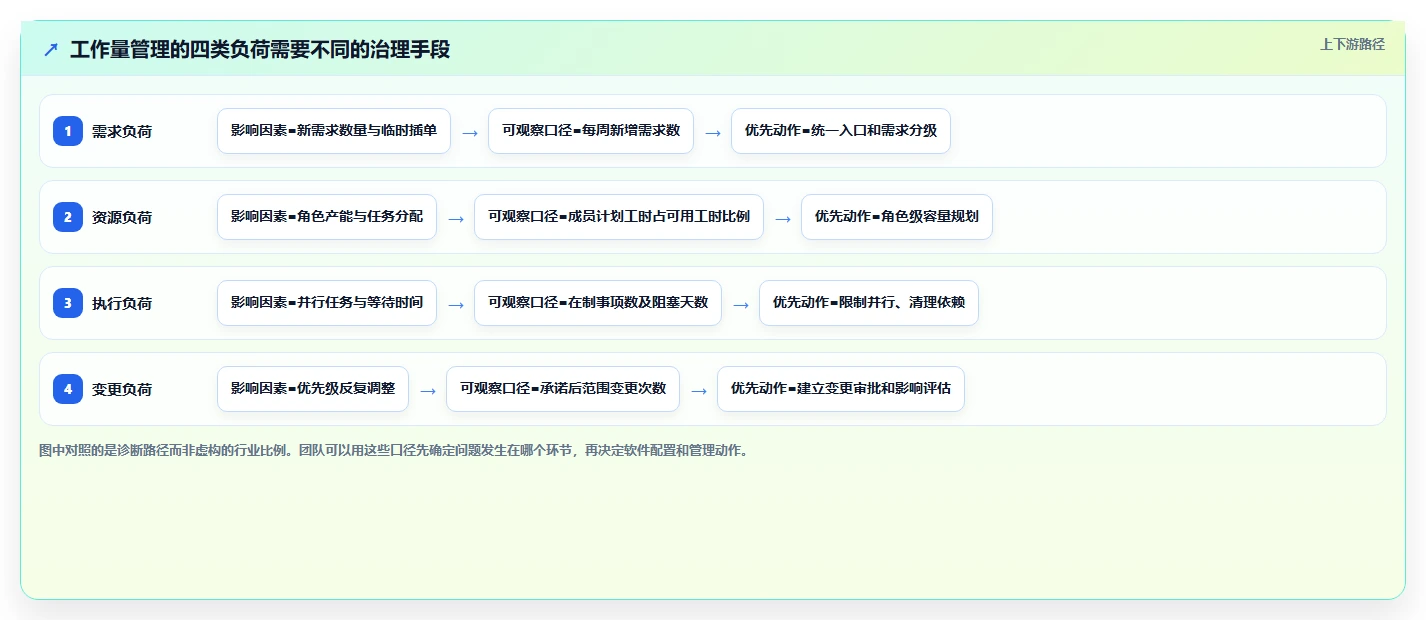Click the 可观察口径=在制事项数及阻塞天数 chip
Image resolution: width=1426 pixels, height=620 pixels.
[598, 303]
